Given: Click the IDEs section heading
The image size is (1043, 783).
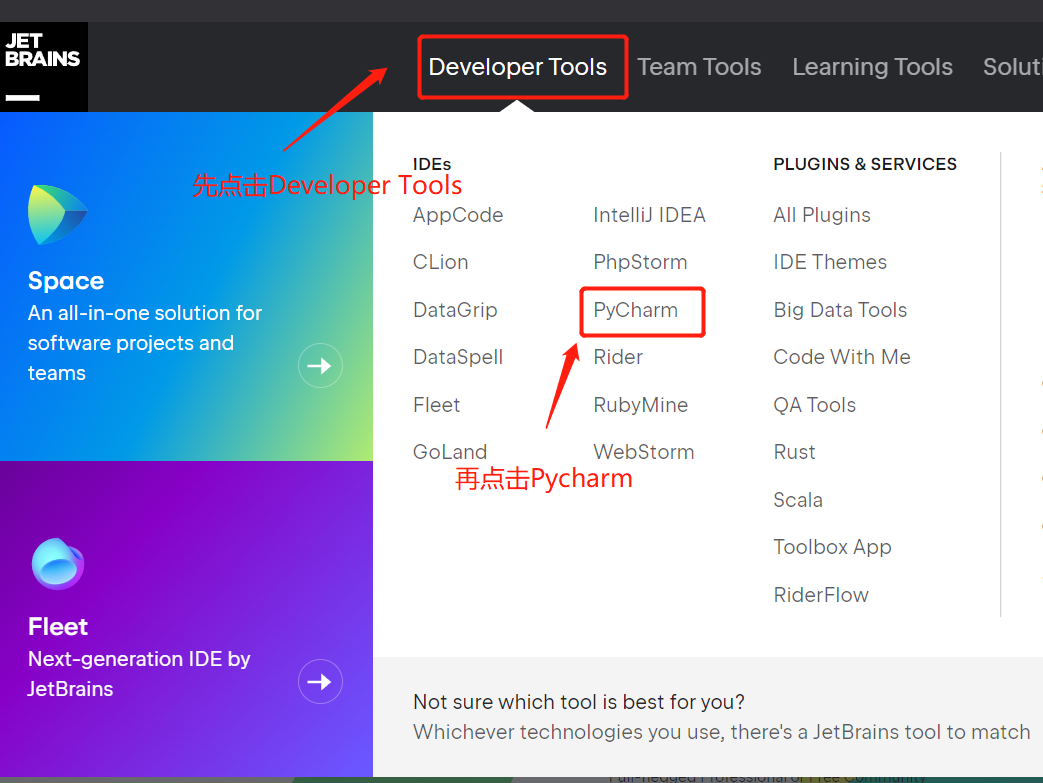Looking at the screenshot, I should 432,164.
